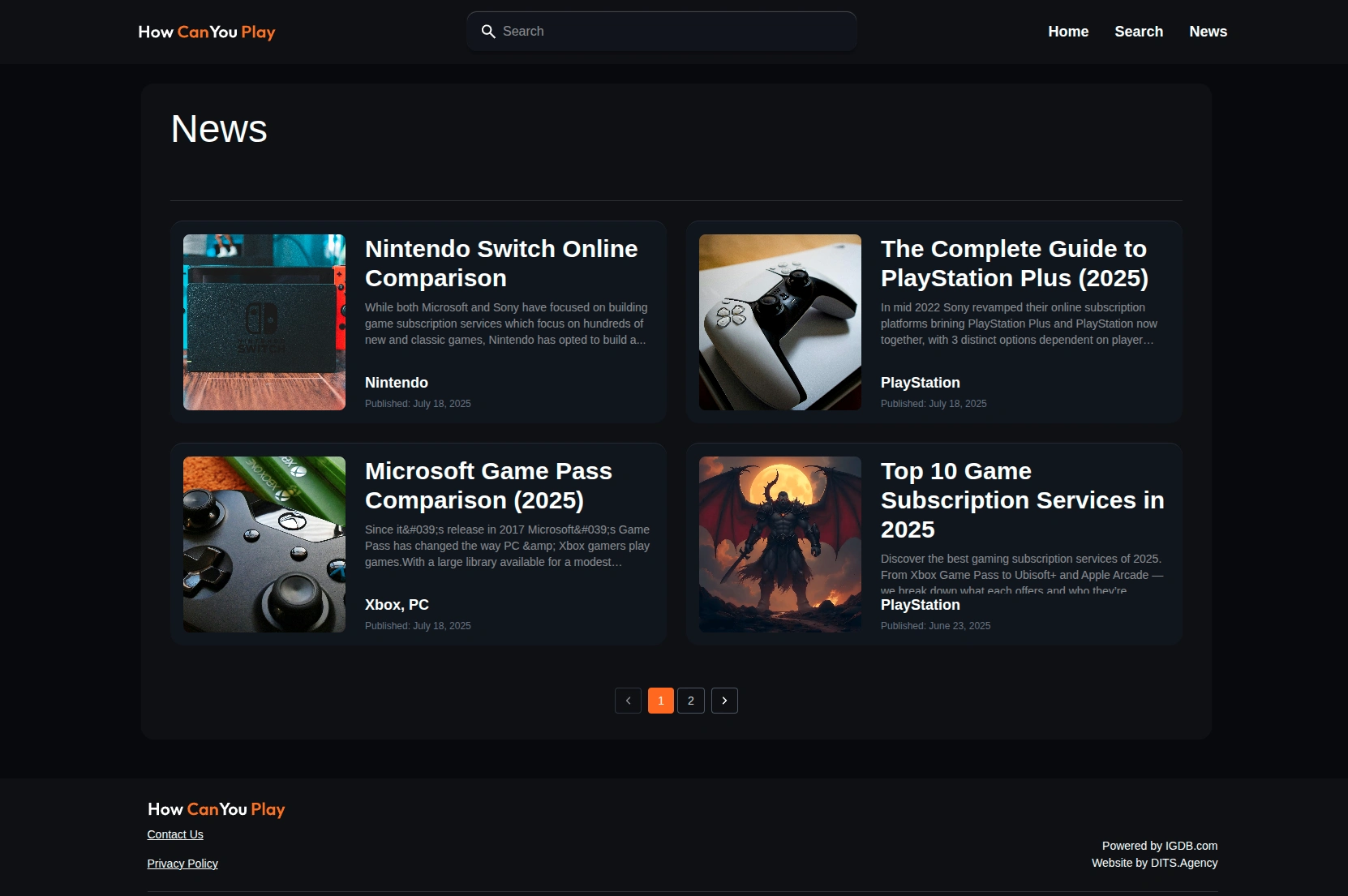Open Nintendo Switch Online Comparison article

point(501,264)
